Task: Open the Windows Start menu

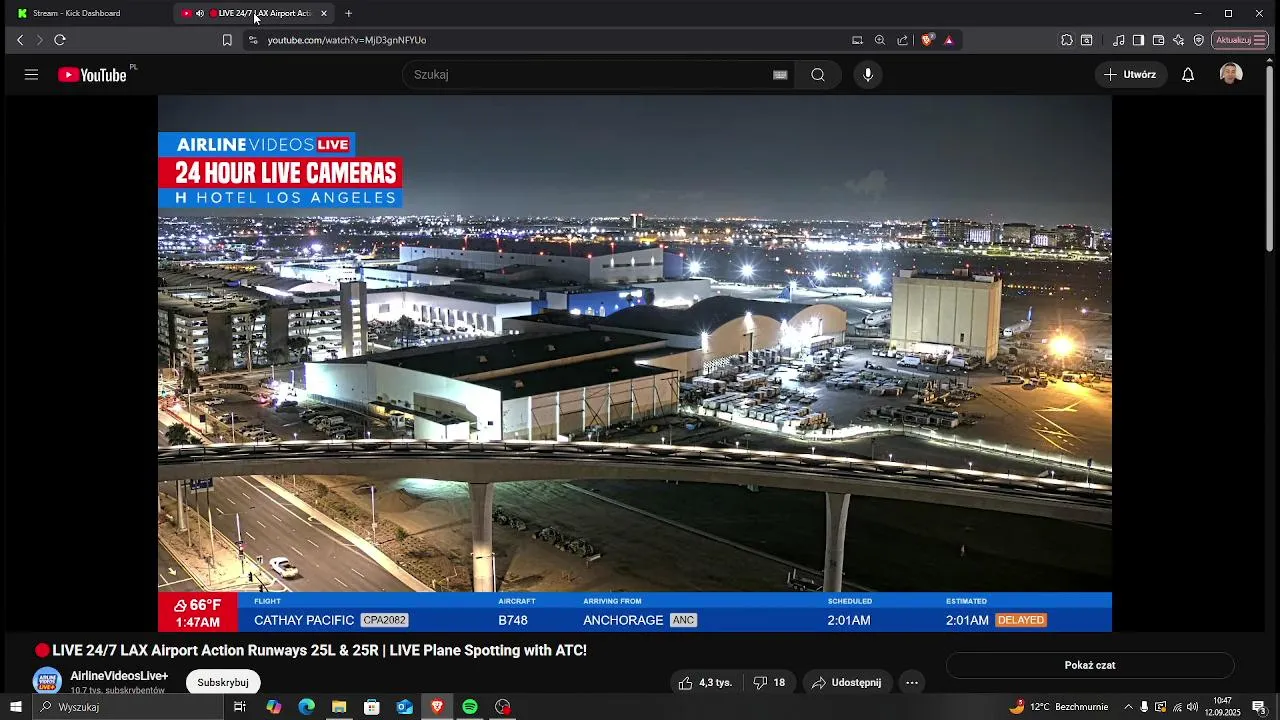Action: [x=16, y=707]
